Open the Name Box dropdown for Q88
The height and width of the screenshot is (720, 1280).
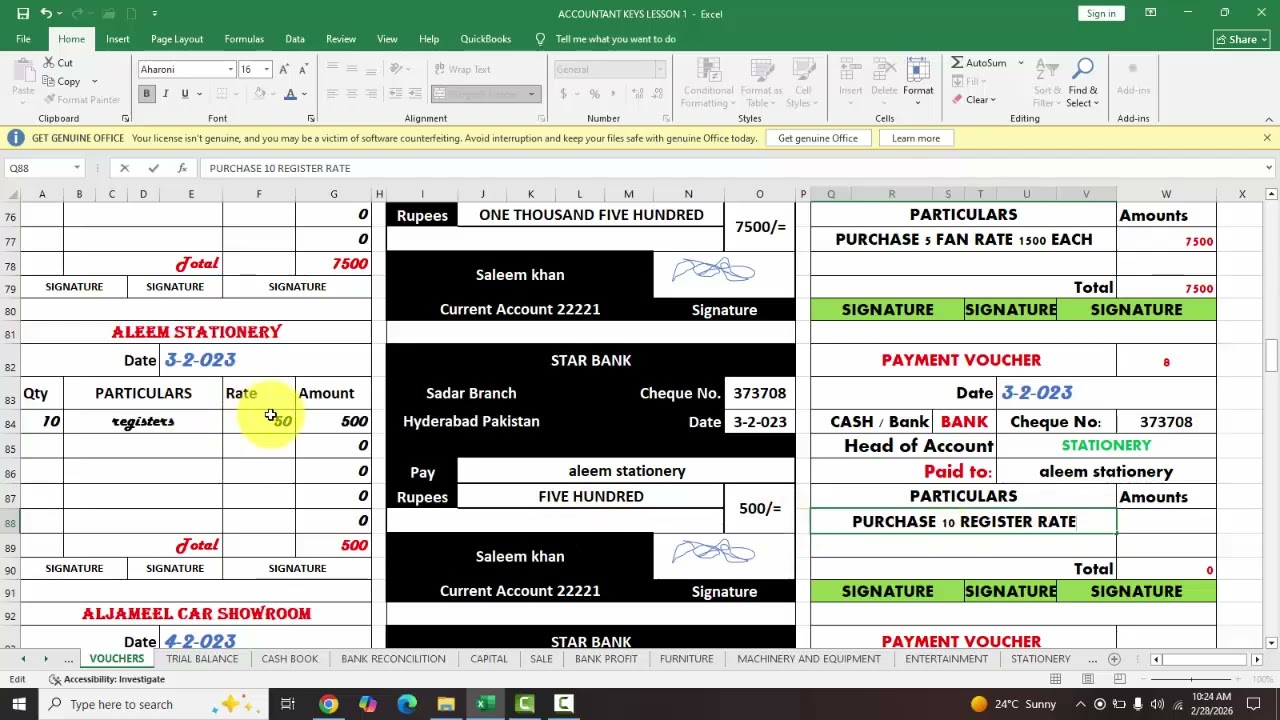pyautogui.click(x=76, y=168)
